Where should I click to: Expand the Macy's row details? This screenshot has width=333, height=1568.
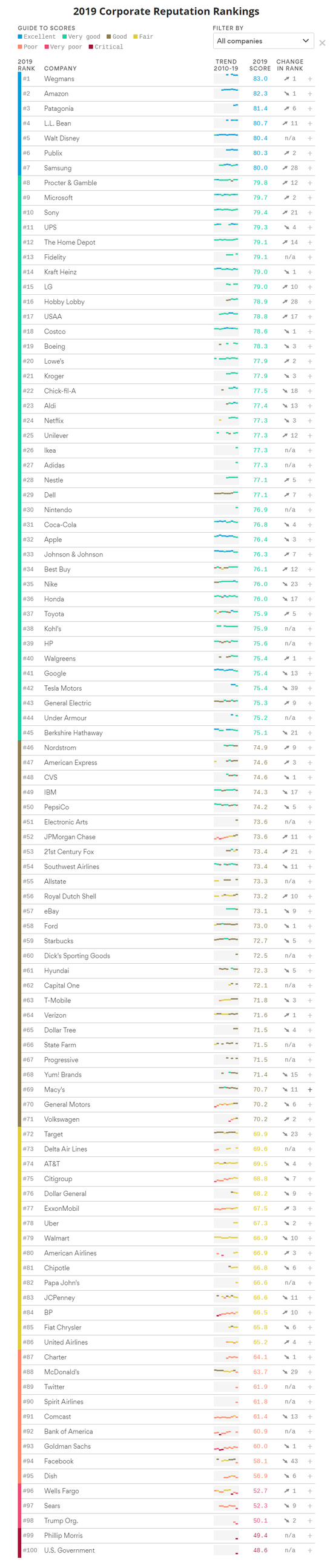(310, 1090)
